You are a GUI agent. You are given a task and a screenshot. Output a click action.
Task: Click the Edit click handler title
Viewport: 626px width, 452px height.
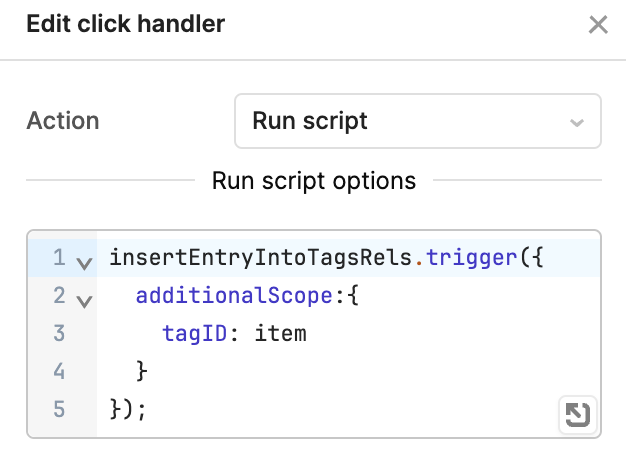pyautogui.click(x=126, y=24)
